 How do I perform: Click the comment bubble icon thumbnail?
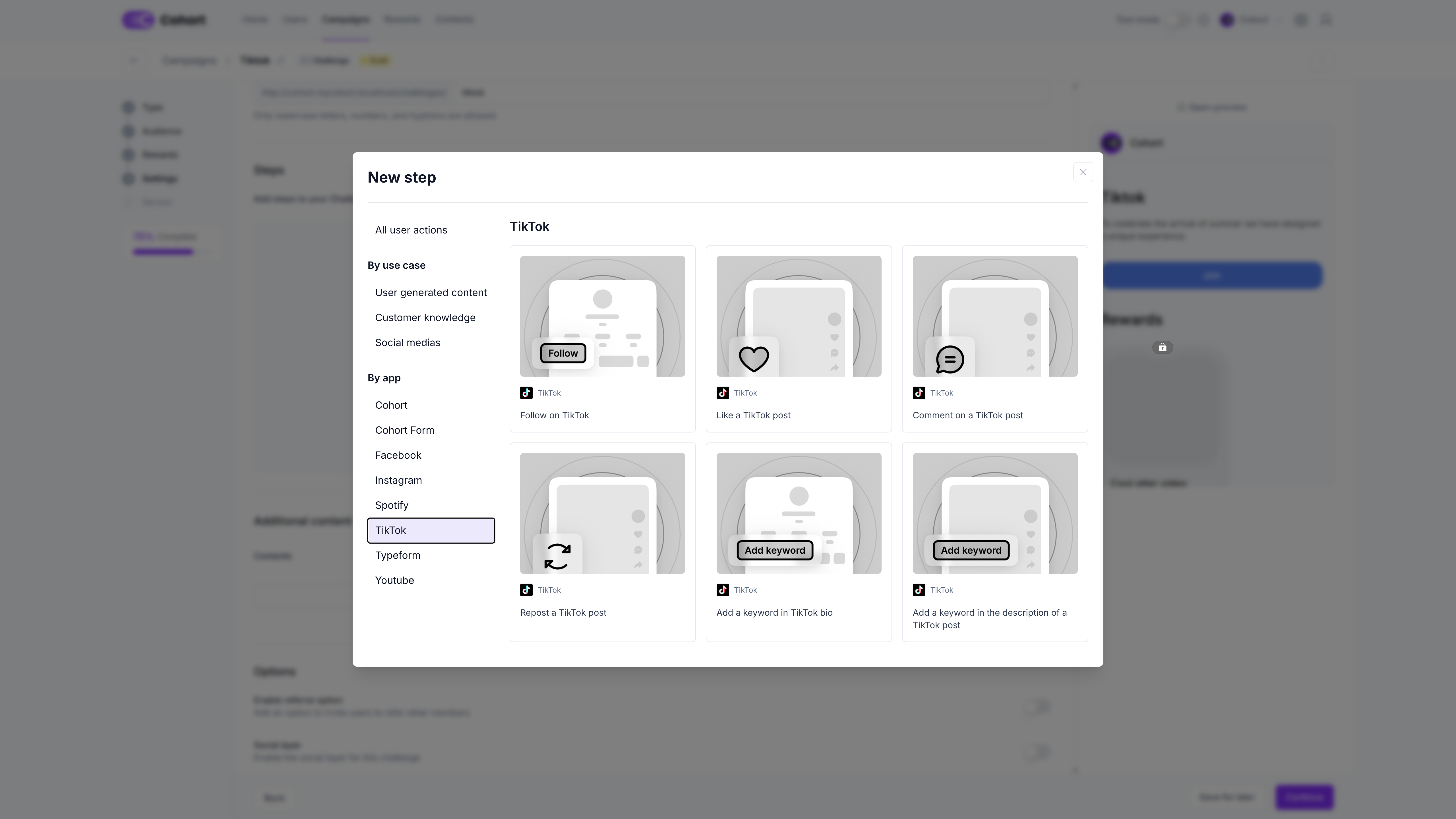tap(950, 359)
